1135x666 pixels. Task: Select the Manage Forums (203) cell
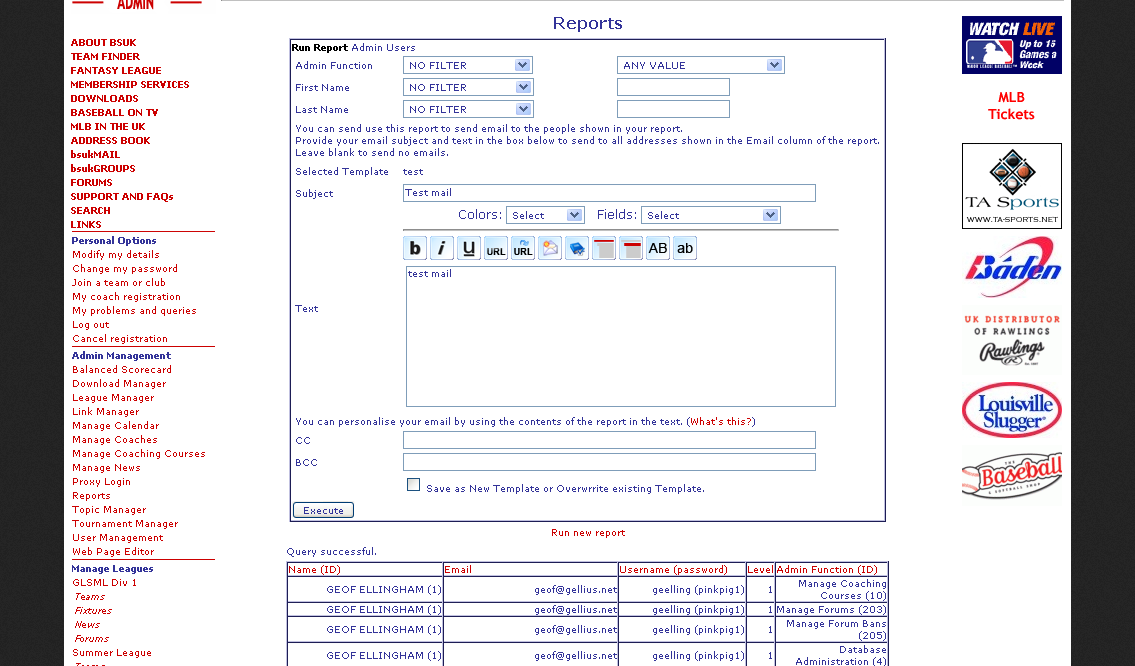point(831,610)
